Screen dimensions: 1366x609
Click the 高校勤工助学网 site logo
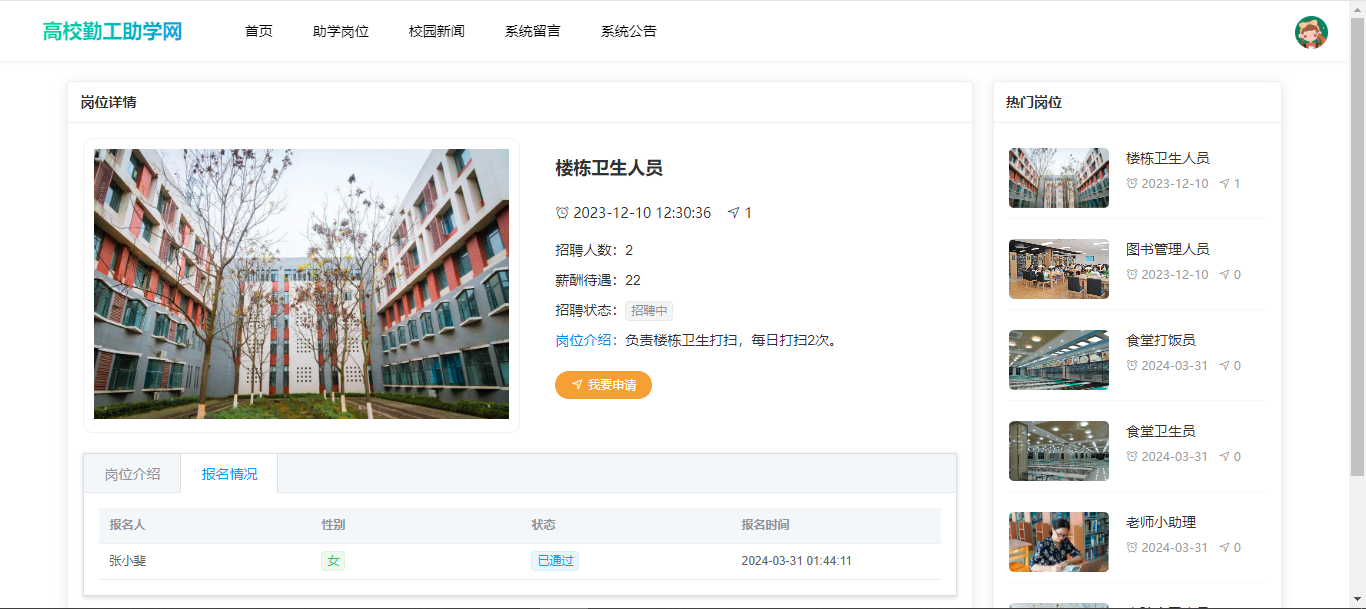[112, 31]
